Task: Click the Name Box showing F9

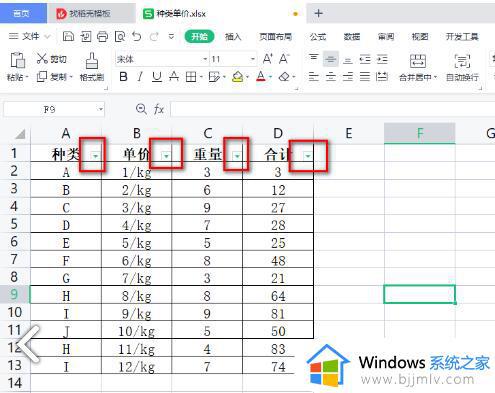Action: [54, 109]
